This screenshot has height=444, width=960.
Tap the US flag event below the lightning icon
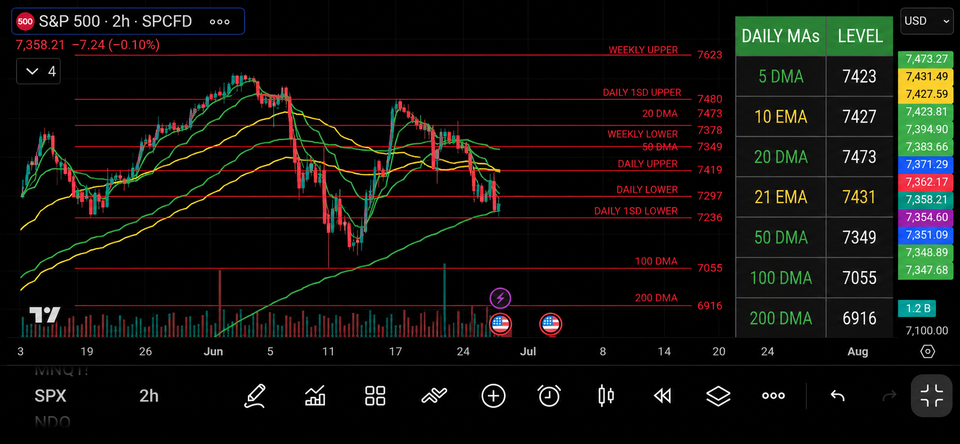[500, 325]
